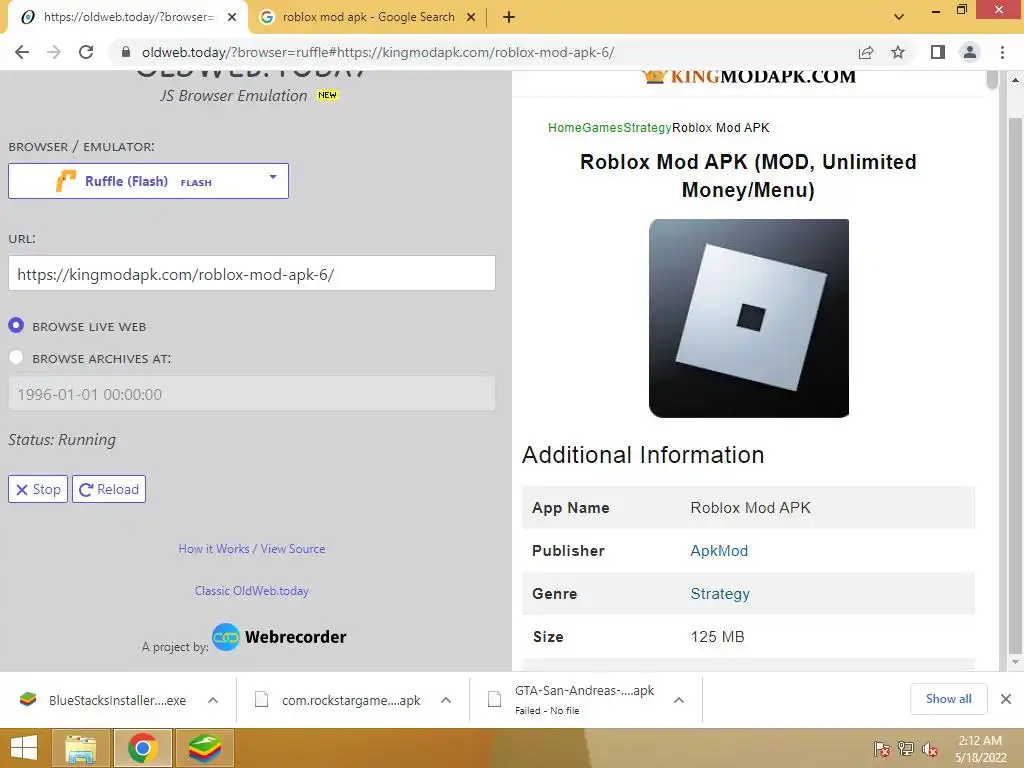
Task: Close the downloads bar
Action: 1006,699
